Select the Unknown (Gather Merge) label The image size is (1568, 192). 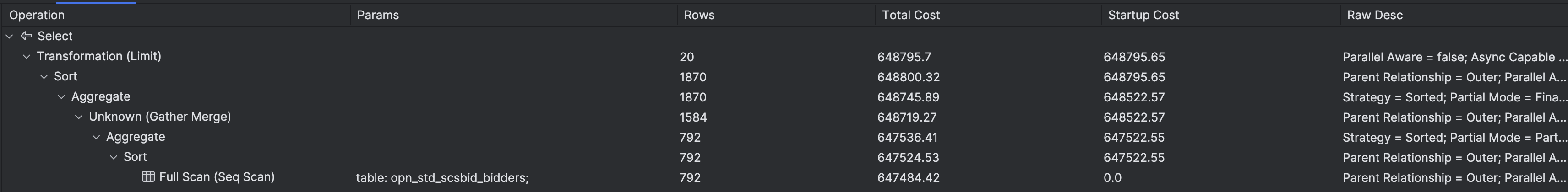(159, 117)
